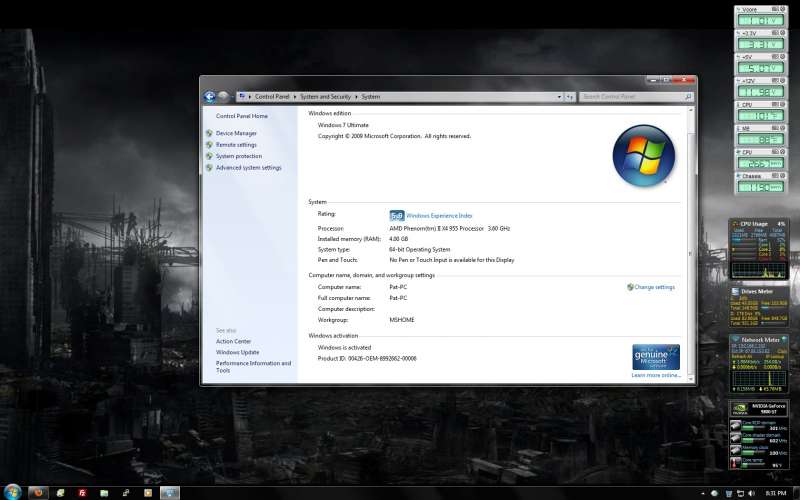Show hidden system tray icons
Viewport: 800px width, 500px height.
705,493
